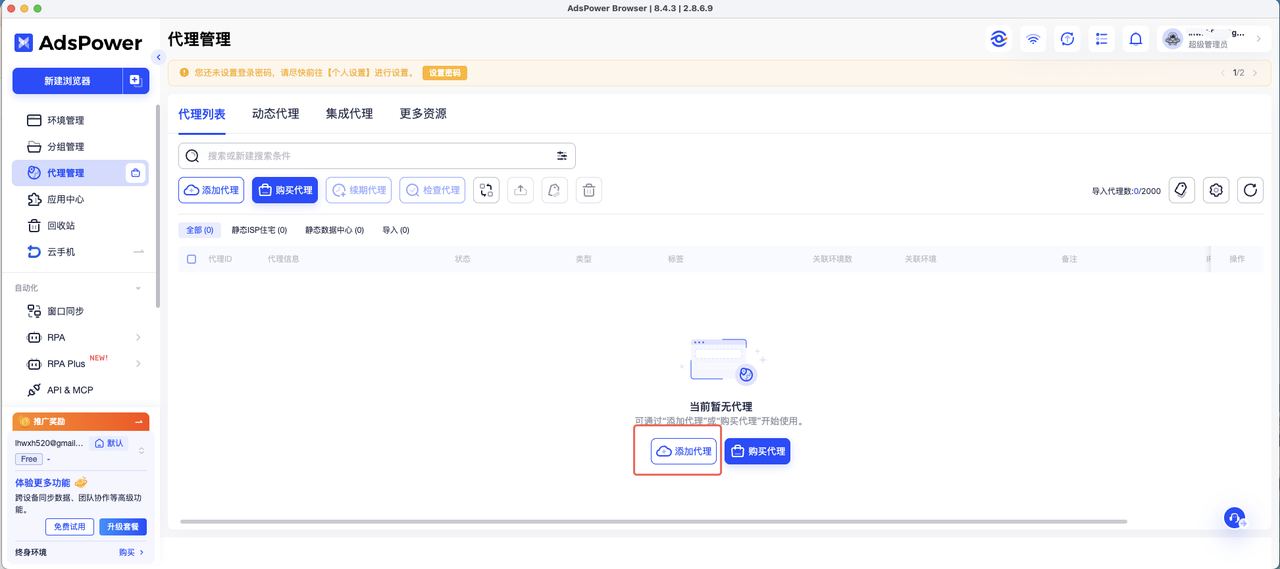Filter by 静态ISP住宅 (0)

point(259,230)
